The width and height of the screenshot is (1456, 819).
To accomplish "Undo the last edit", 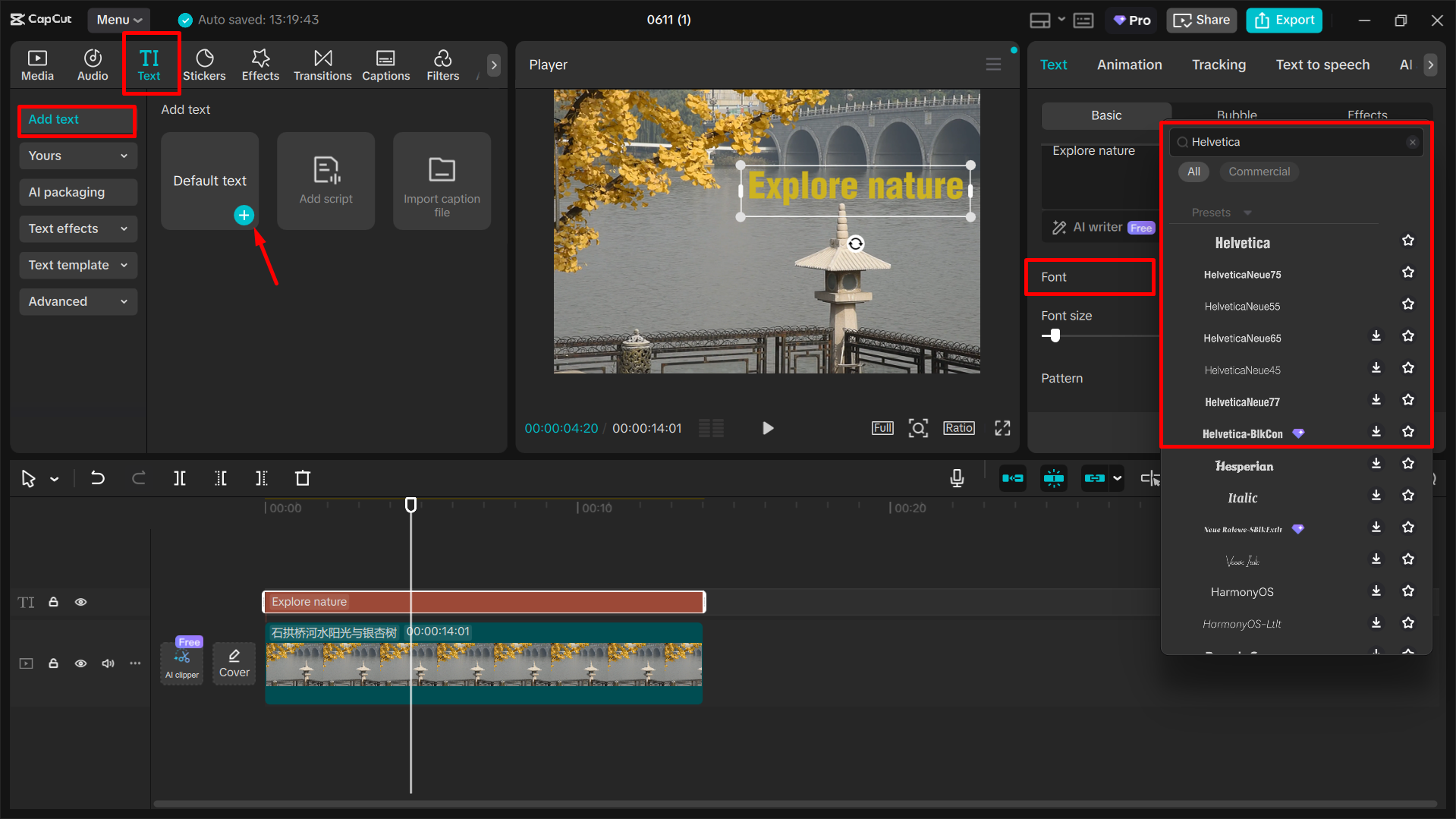I will (98, 478).
